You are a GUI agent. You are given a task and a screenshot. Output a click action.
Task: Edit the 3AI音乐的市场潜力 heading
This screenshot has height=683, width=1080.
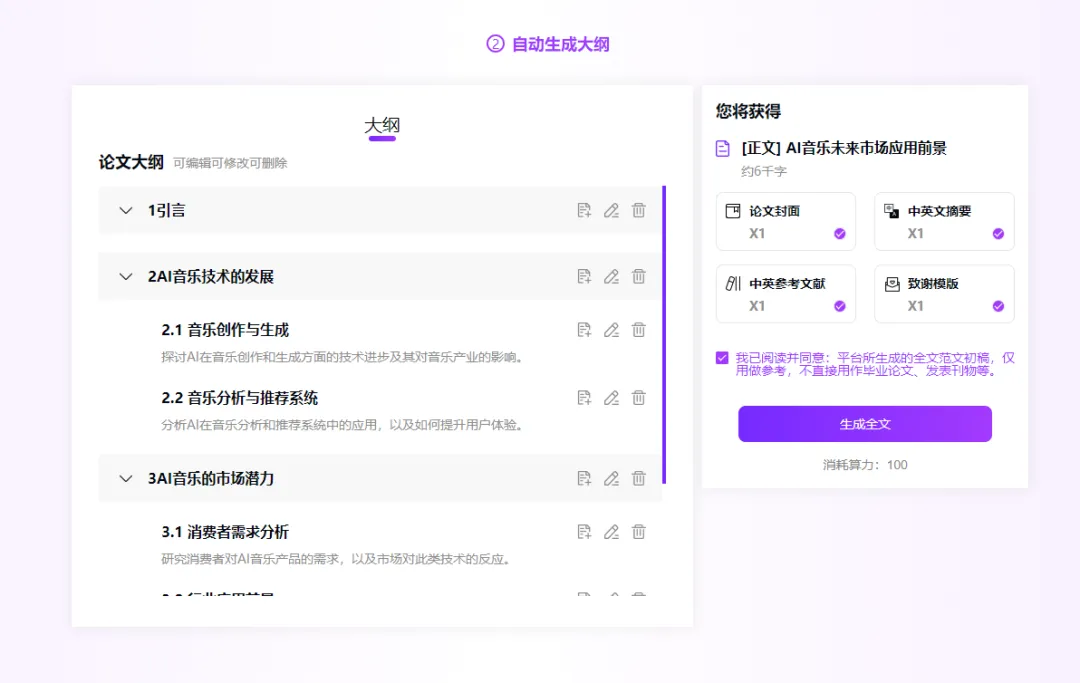tap(611, 479)
